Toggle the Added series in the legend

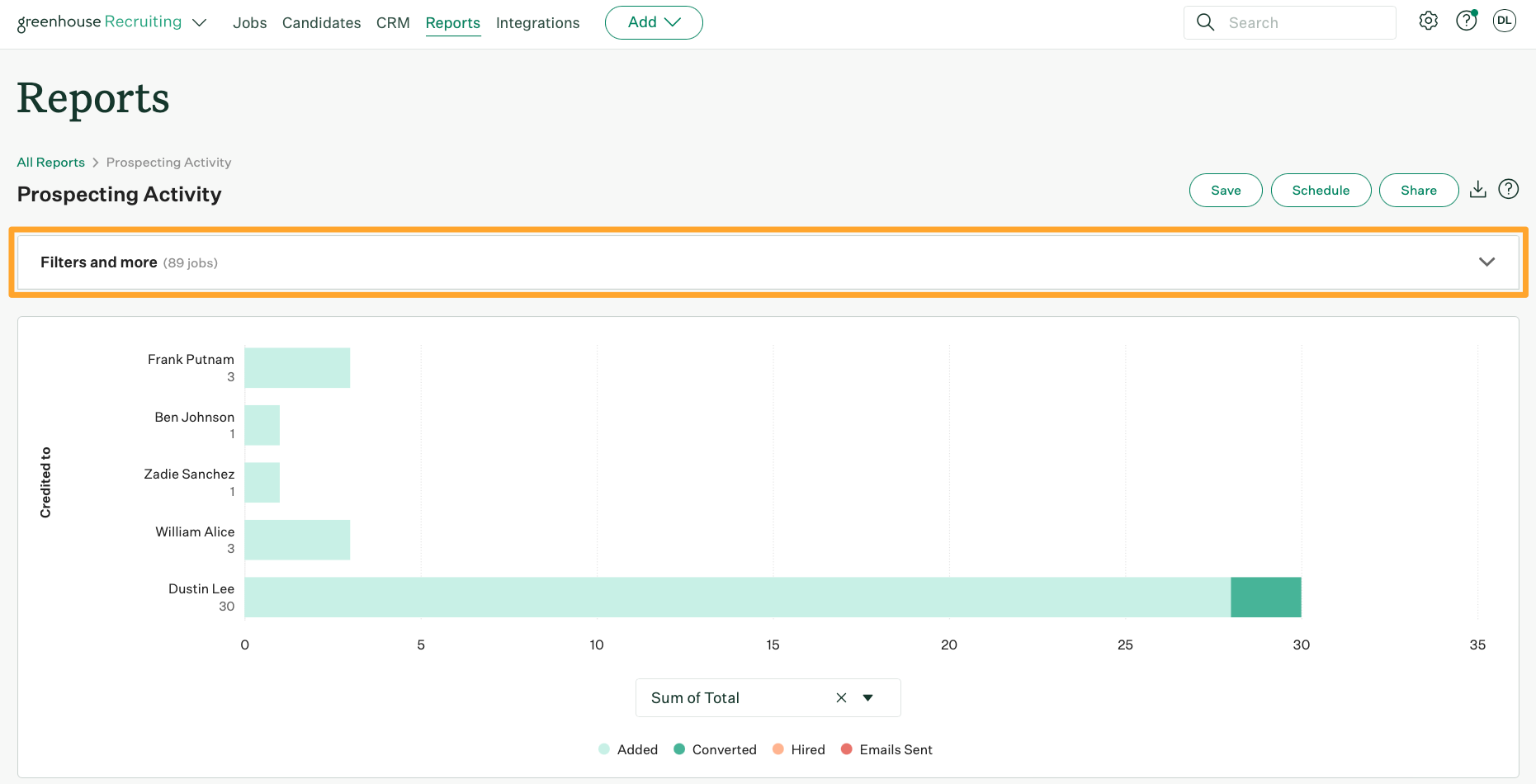click(628, 749)
